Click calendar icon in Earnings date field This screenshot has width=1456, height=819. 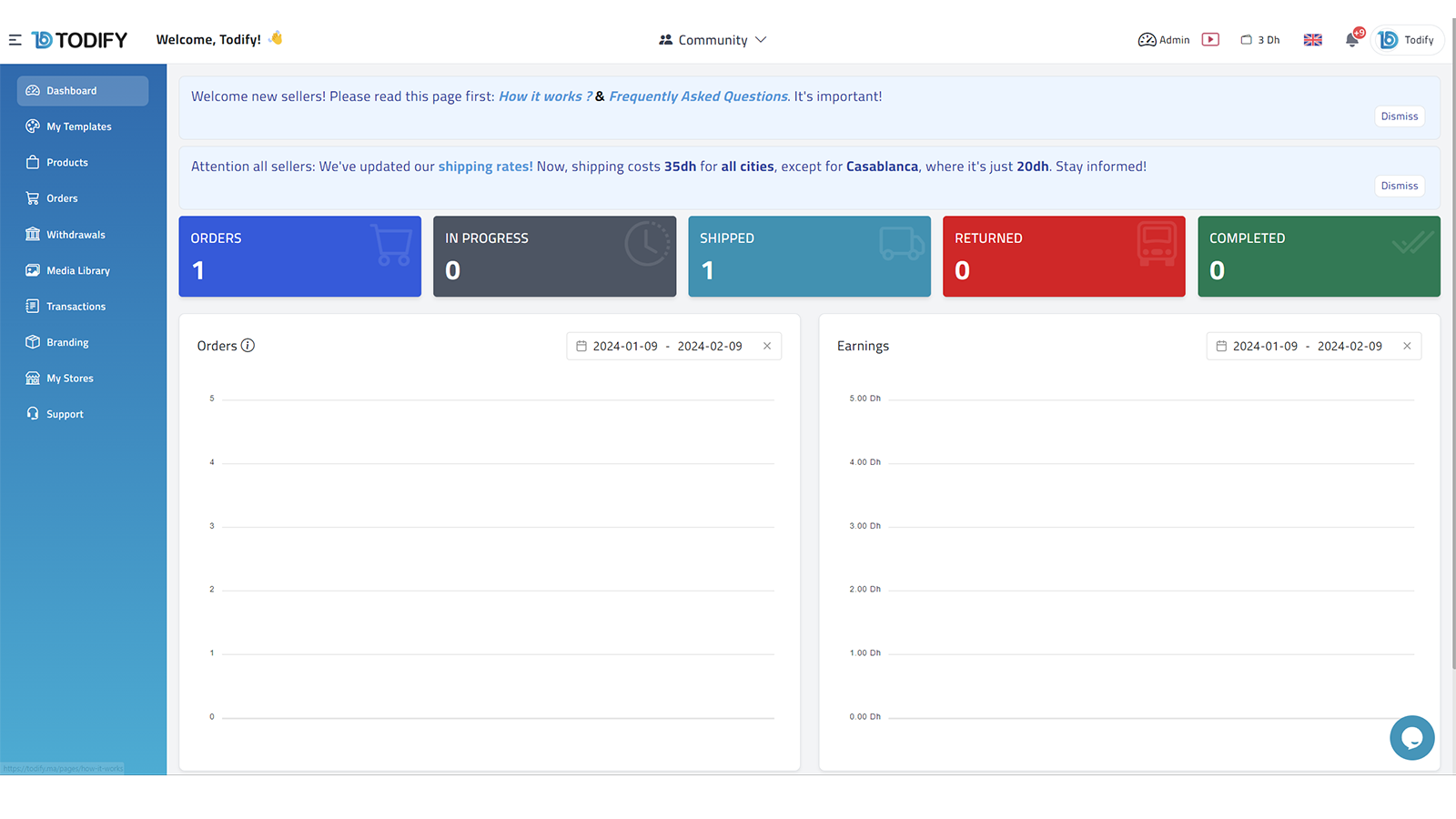(1221, 346)
